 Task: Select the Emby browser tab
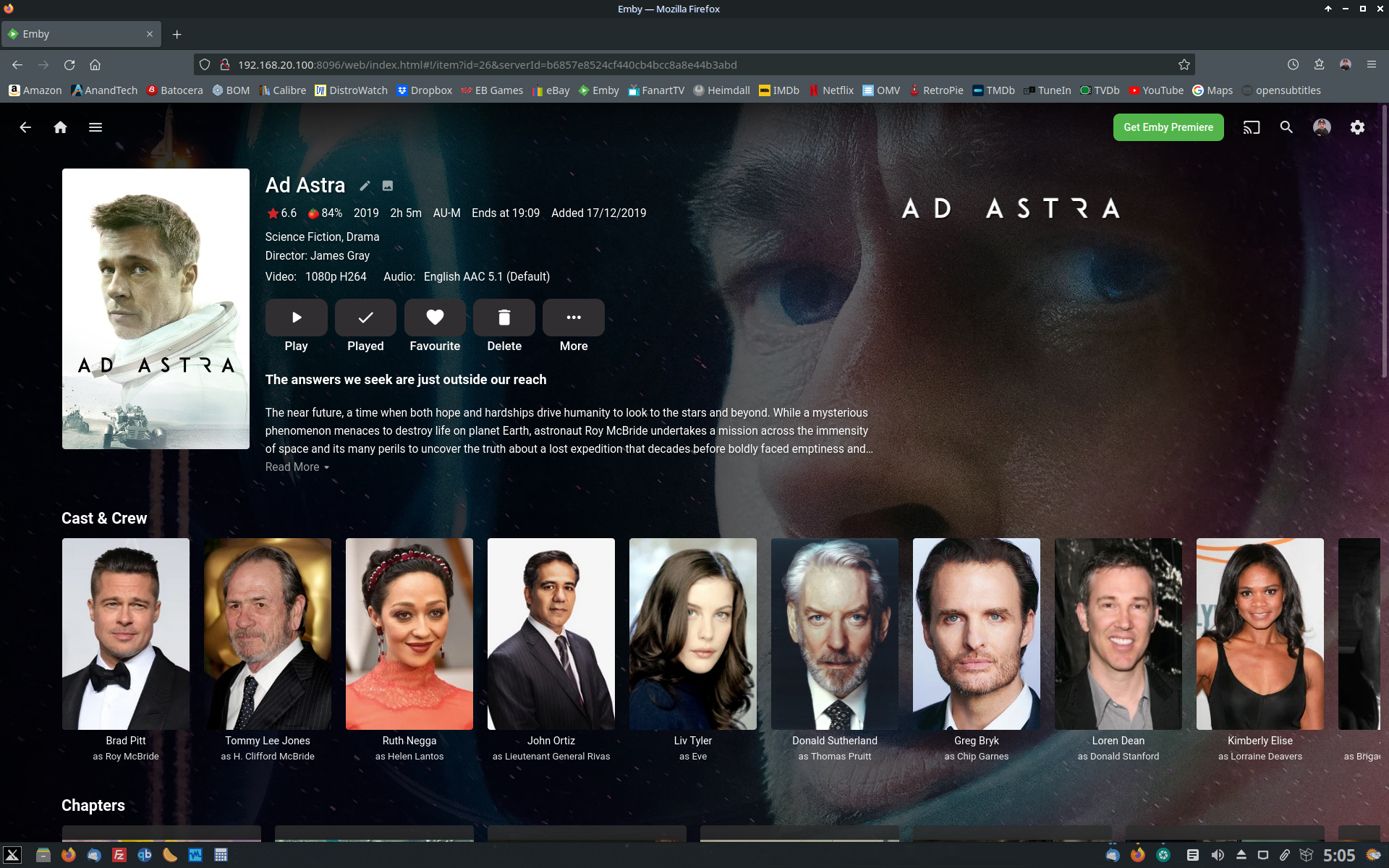pyautogui.click(x=81, y=34)
